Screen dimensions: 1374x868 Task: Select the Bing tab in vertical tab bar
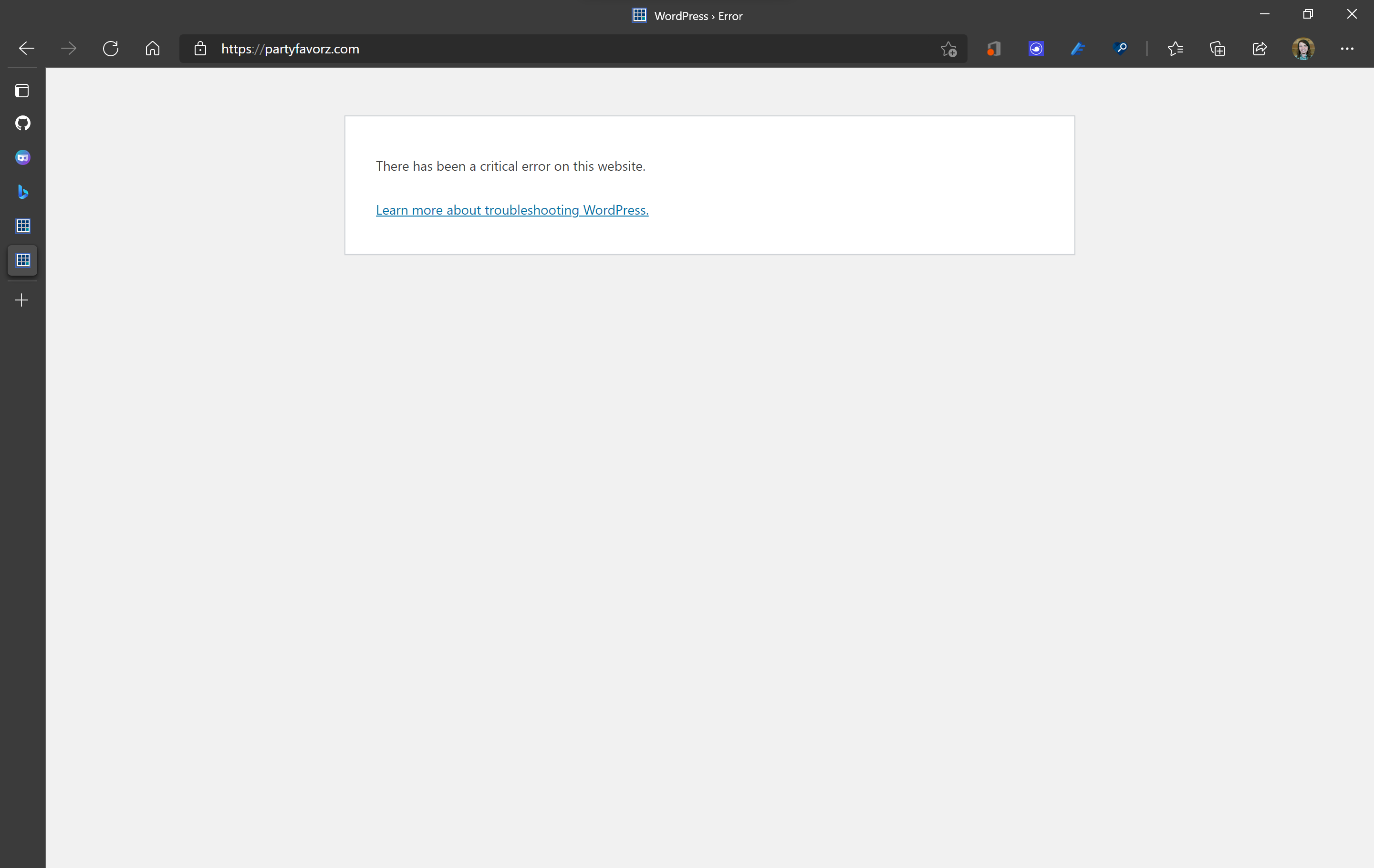tap(21, 192)
